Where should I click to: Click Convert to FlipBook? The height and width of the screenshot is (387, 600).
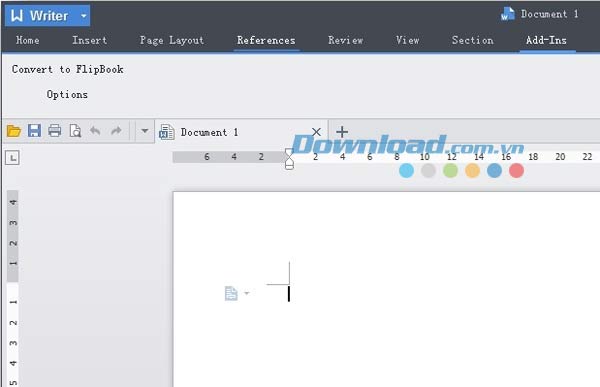pyautogui.click(x=67, y=69)
